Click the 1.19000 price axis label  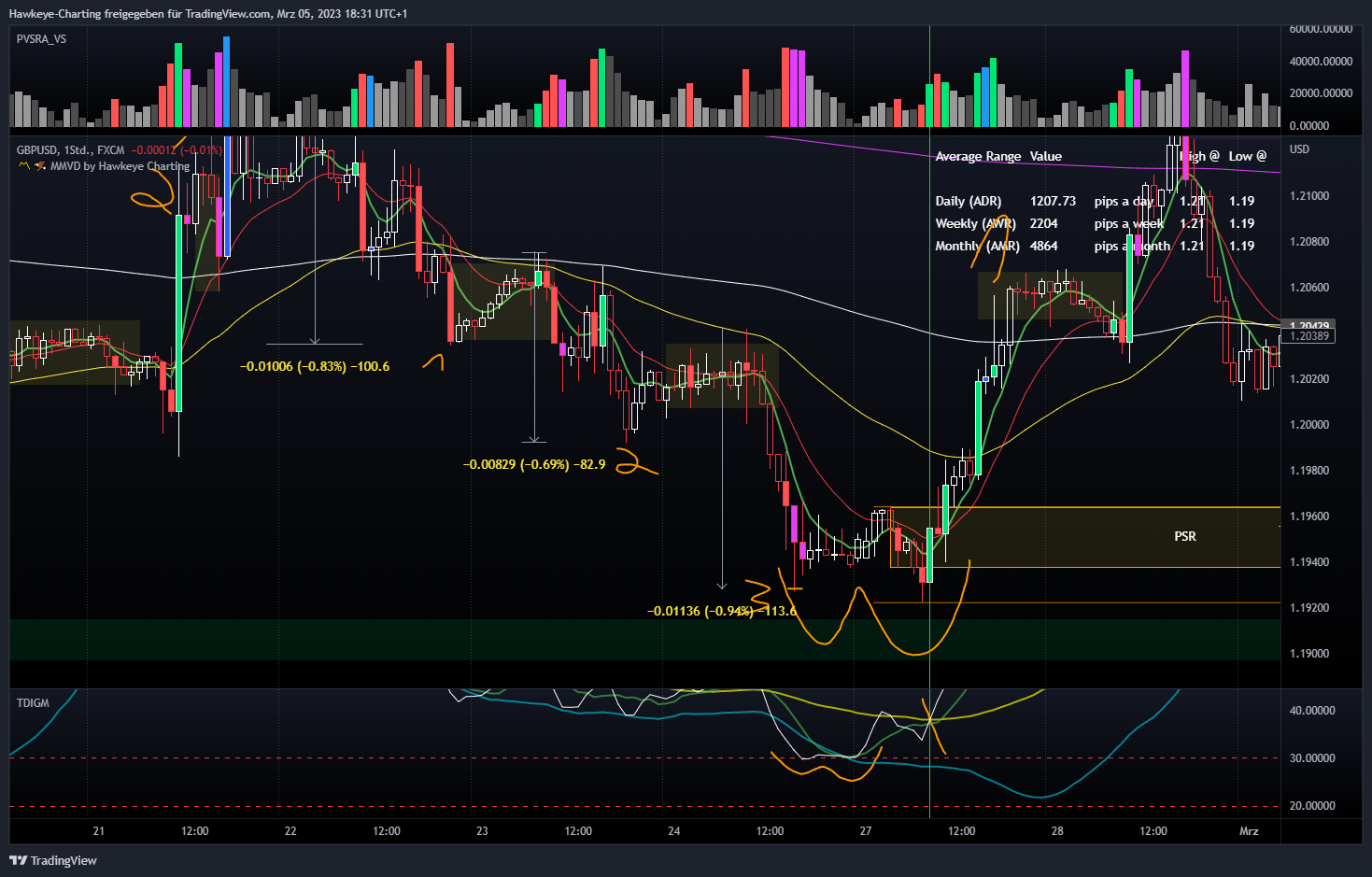click(1308, 654)
